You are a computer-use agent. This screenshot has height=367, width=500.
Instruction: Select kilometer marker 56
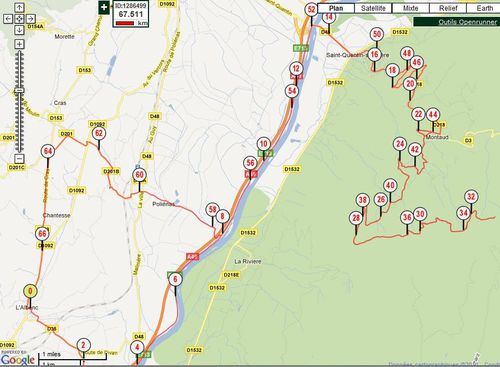pos(250,163)
